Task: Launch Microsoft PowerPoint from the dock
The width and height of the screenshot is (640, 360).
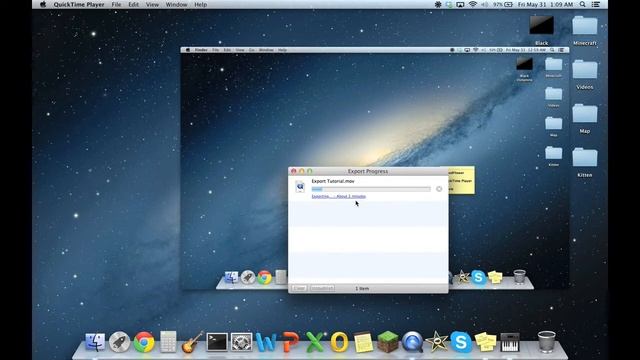Action: [x=290, y=342]
